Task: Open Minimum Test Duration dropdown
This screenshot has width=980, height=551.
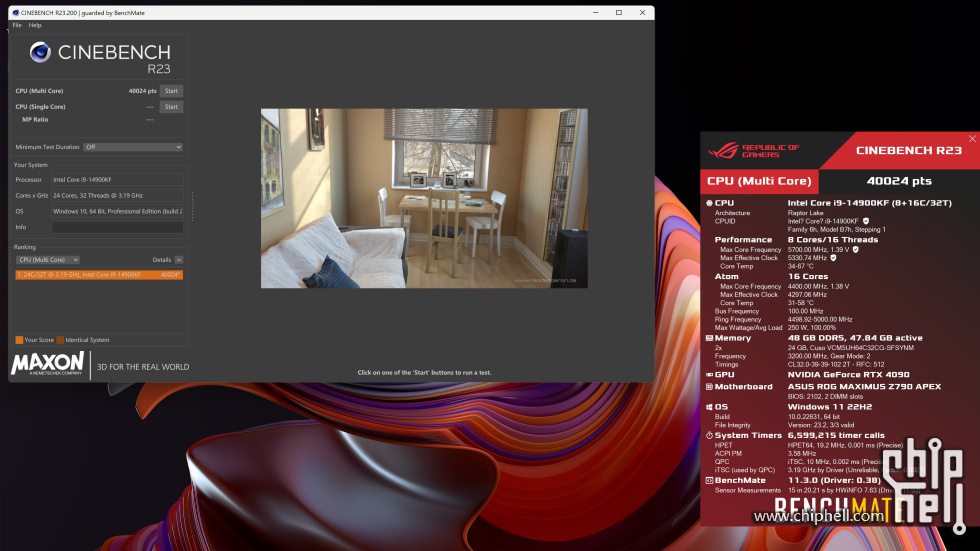Action: (133, 147)
